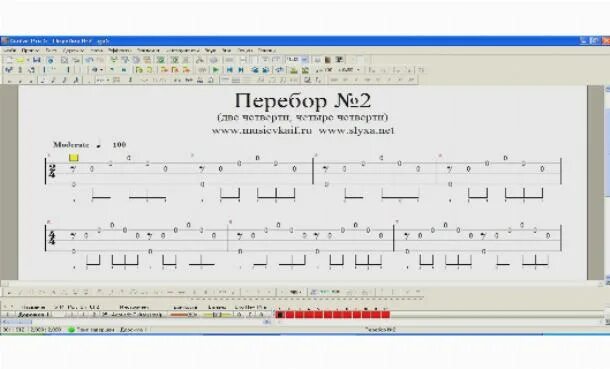Click the New file icon
This screenshot has height=369, width=610.
click(10, 60)
